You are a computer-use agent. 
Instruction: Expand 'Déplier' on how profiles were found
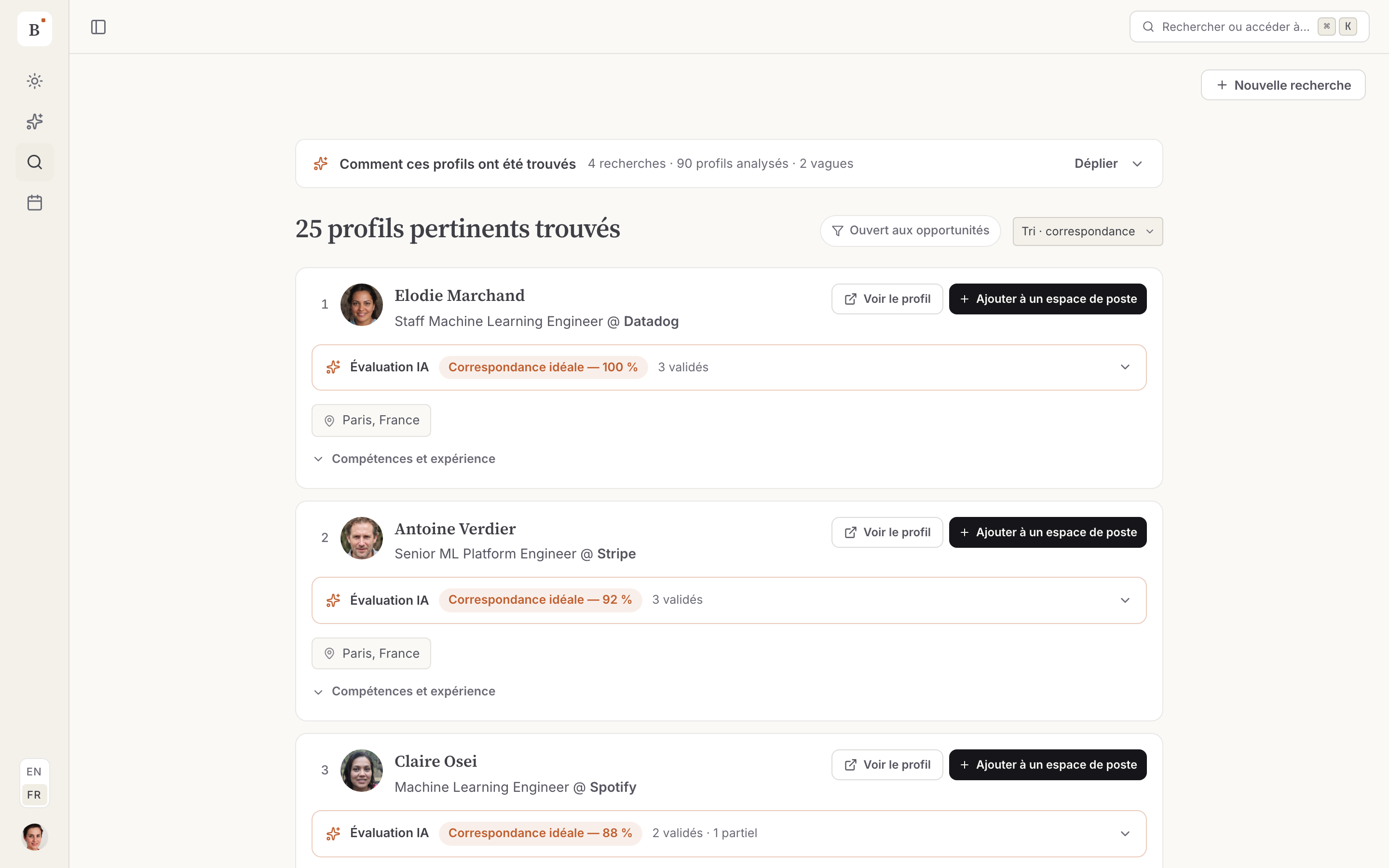pyautogui.click(x=1108, y=163)
